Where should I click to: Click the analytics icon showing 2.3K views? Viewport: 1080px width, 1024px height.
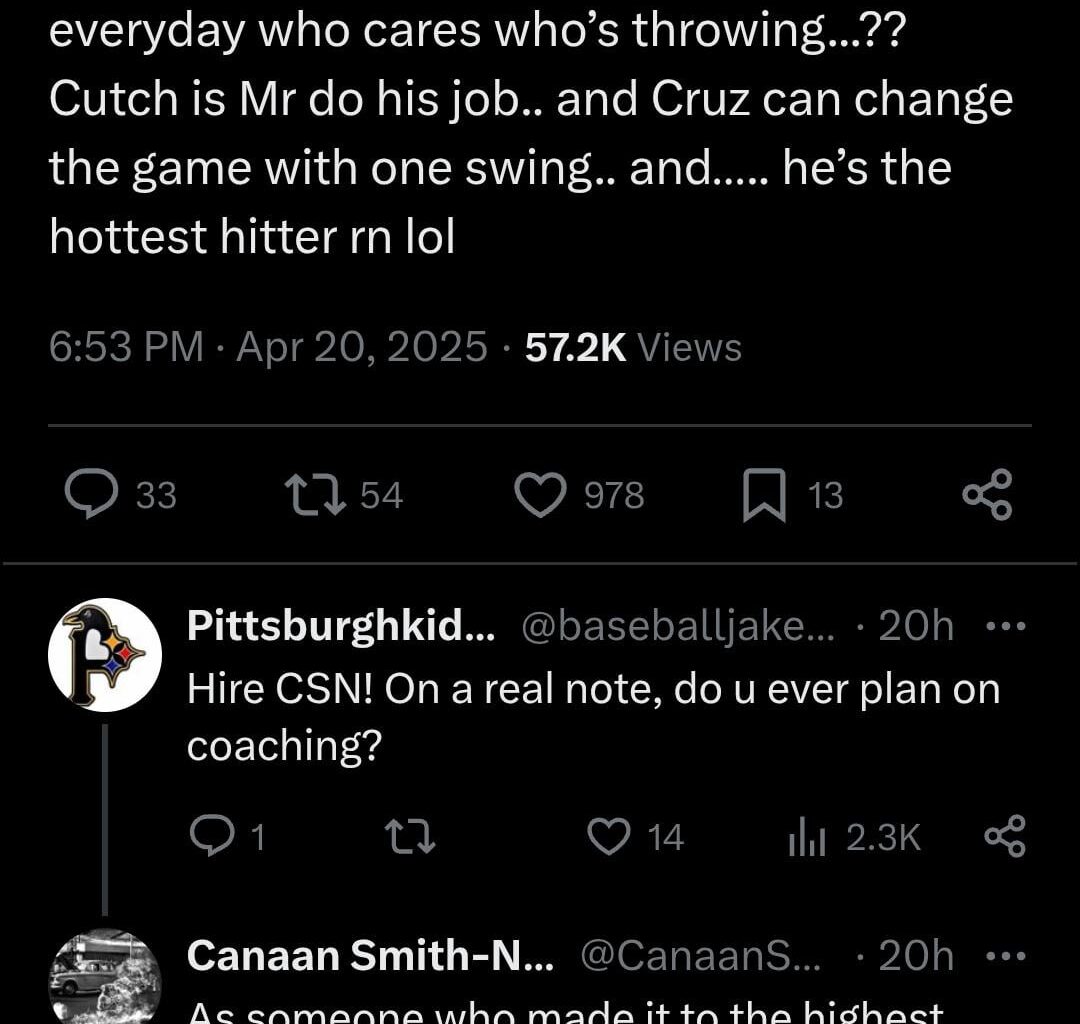coord(806,838)
